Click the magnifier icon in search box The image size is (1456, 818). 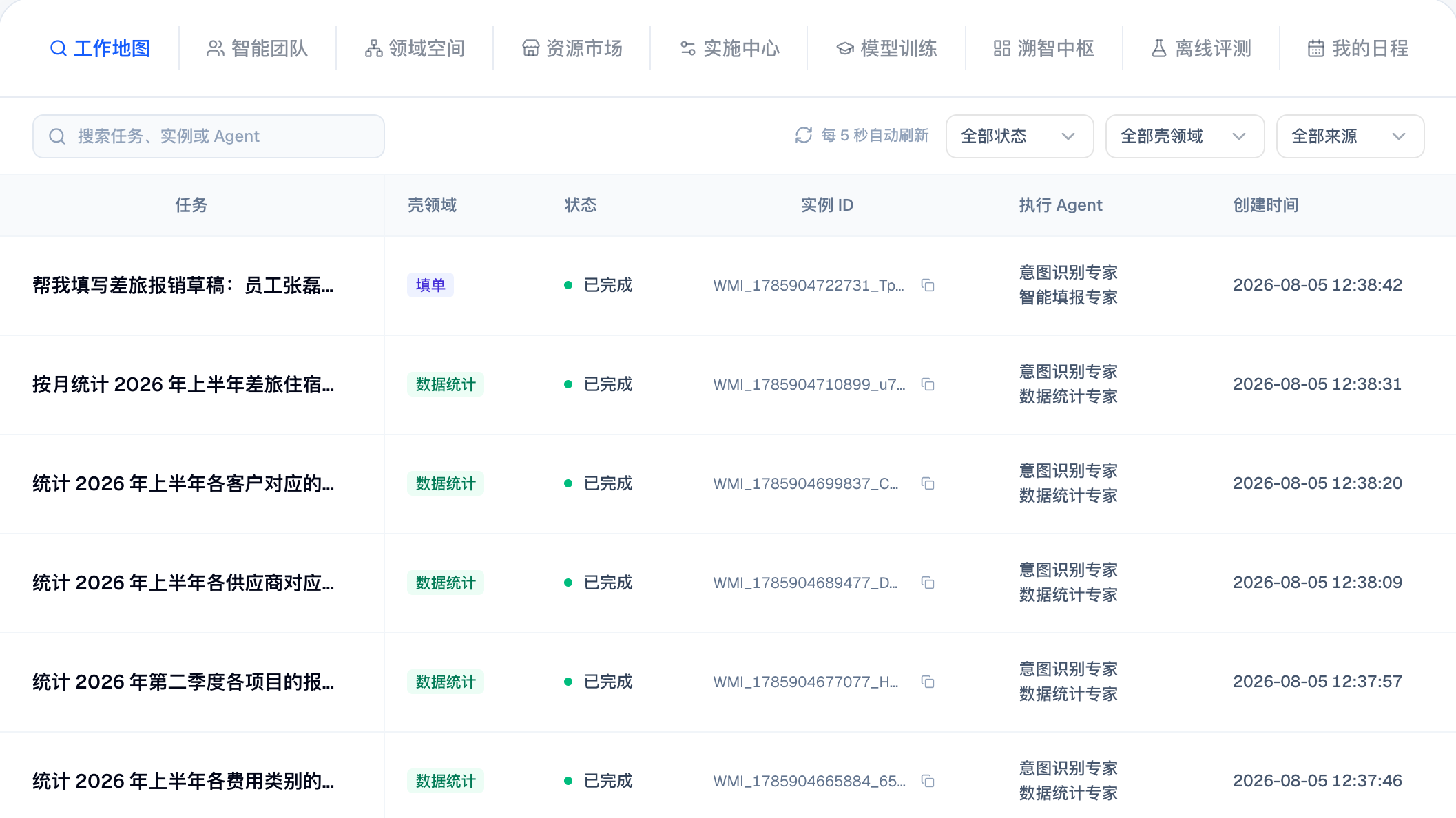pos(57,136)
